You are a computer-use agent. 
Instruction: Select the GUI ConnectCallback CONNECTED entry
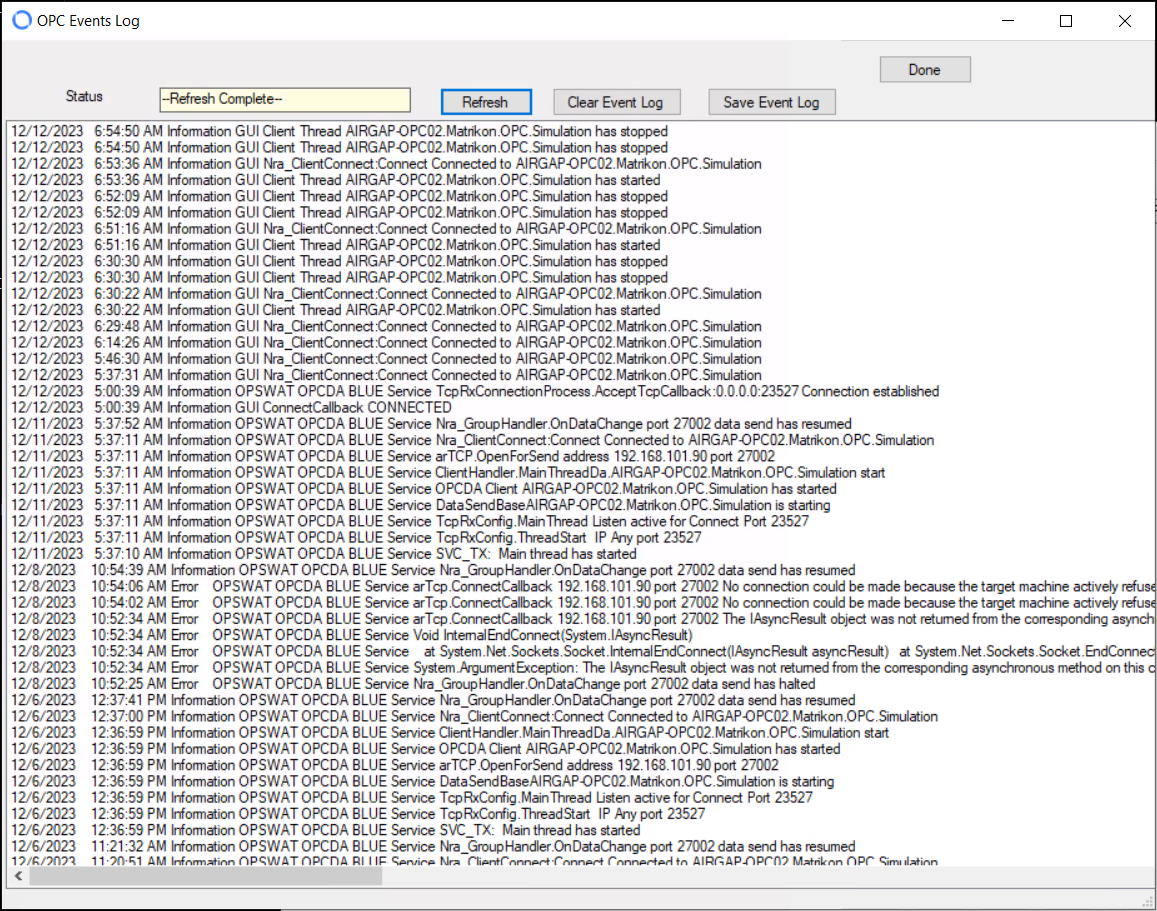(232, 407)
